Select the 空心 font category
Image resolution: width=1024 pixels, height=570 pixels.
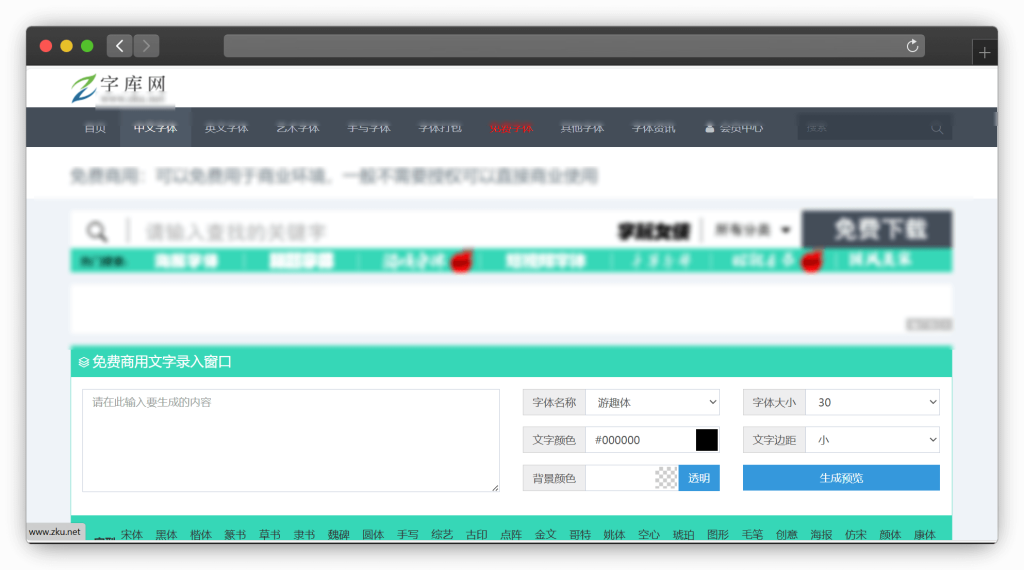pos(649,534)
